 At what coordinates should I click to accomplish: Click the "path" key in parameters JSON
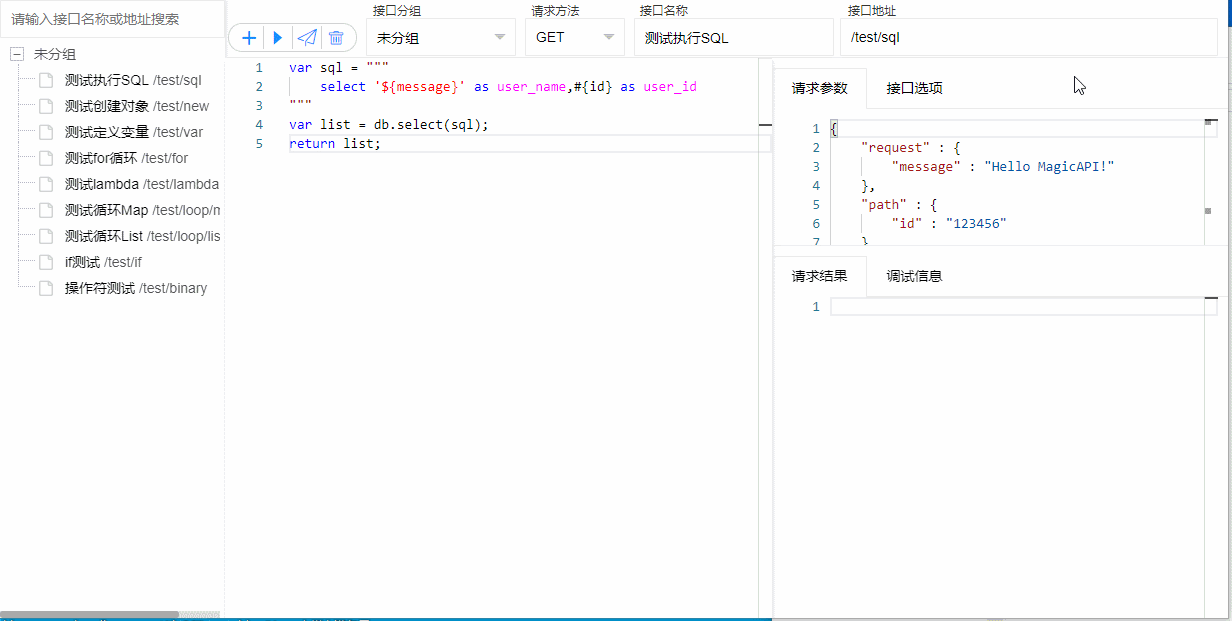884,205
